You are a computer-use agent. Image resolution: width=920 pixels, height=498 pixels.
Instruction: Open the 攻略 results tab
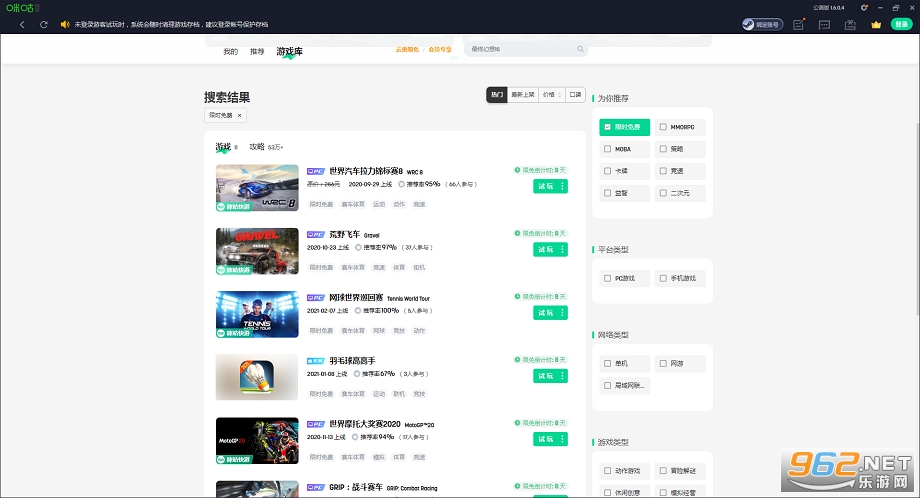coord(266,147)
